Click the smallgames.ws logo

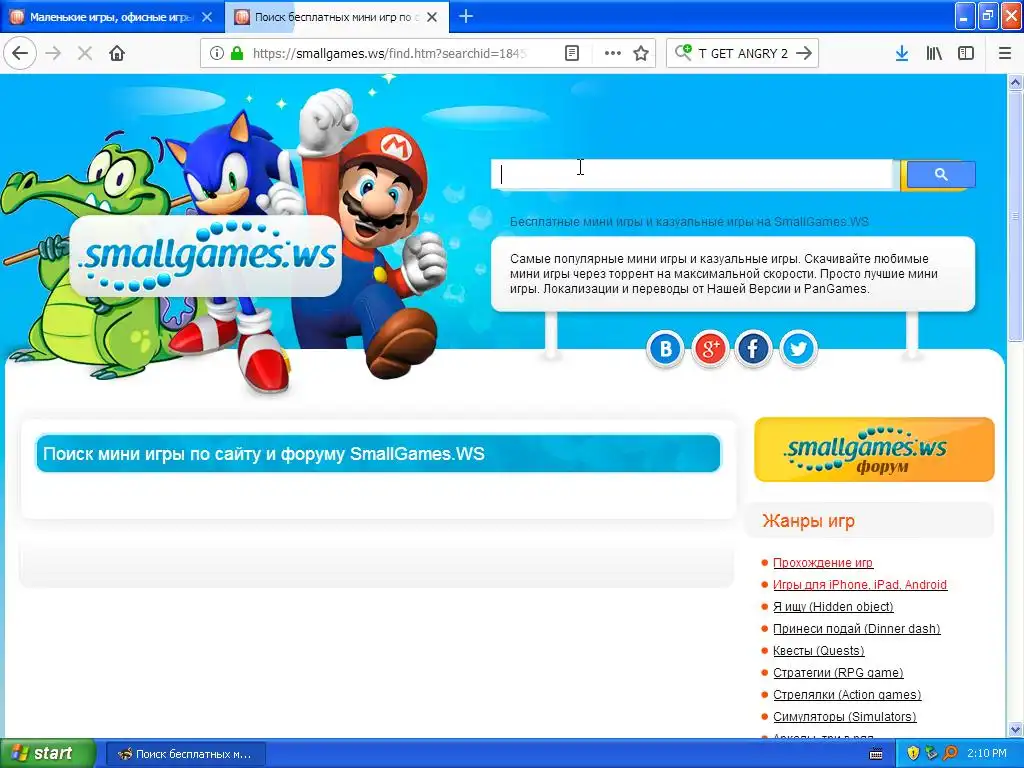205,256
